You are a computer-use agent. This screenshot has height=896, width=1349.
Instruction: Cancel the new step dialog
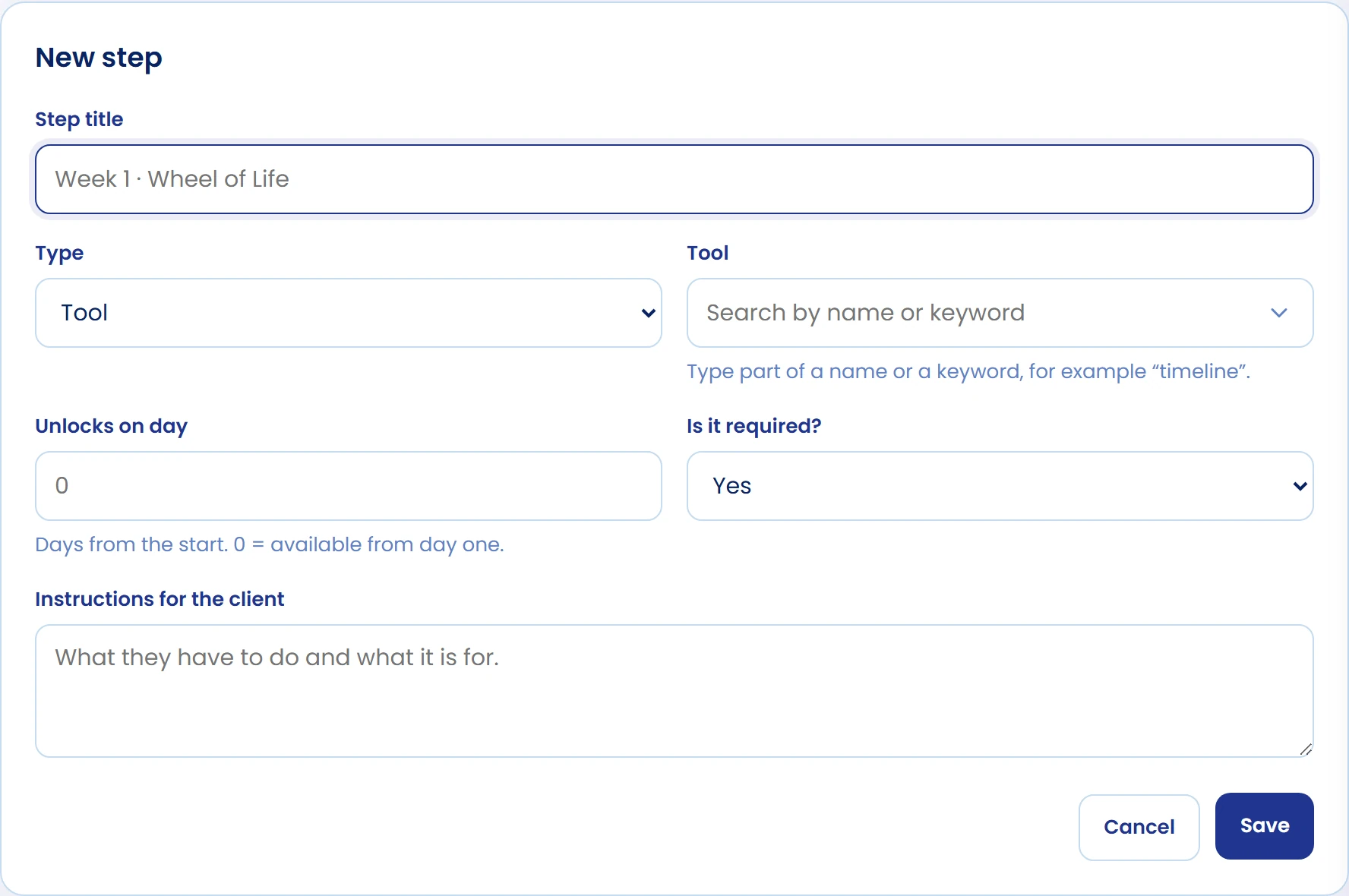click(x=1139, y=827)
